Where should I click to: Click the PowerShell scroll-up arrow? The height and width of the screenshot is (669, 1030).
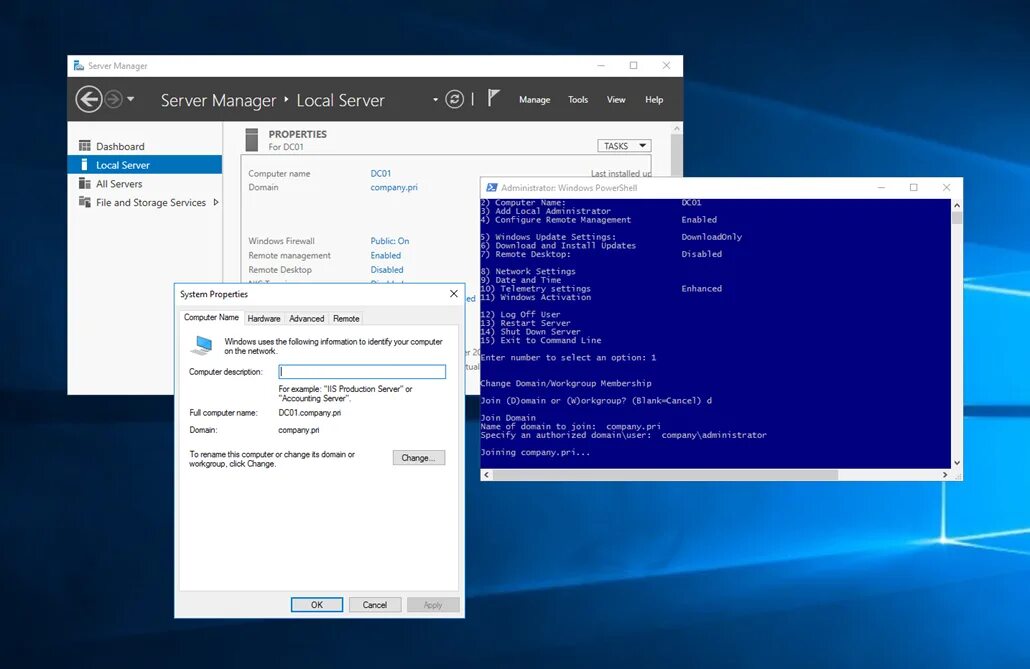pos(956,205)
